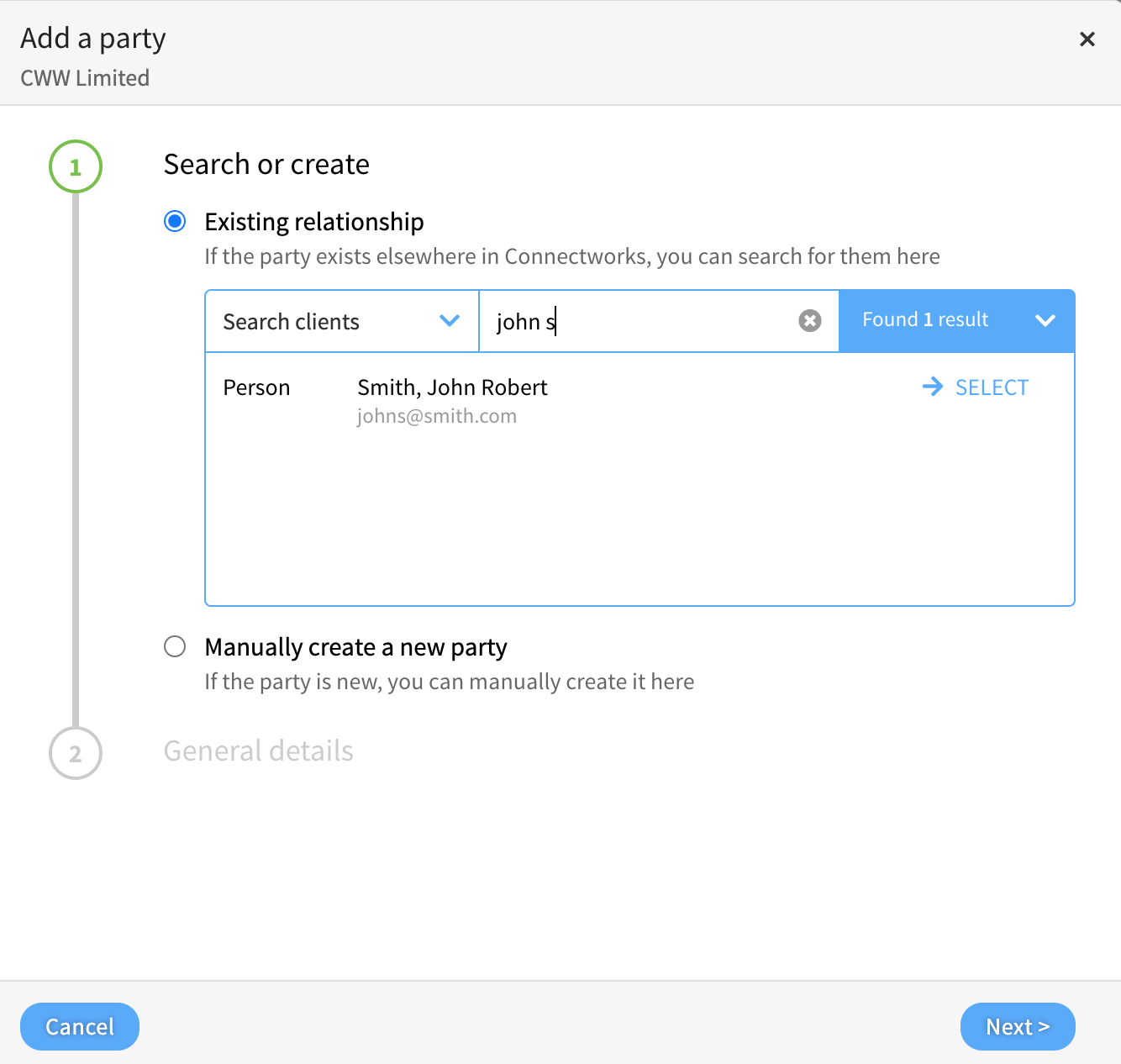The height and width of the screenshot is (1064, 1121).
Task: Click the step 1 circle indicator
Action: [x=76, y=166]
